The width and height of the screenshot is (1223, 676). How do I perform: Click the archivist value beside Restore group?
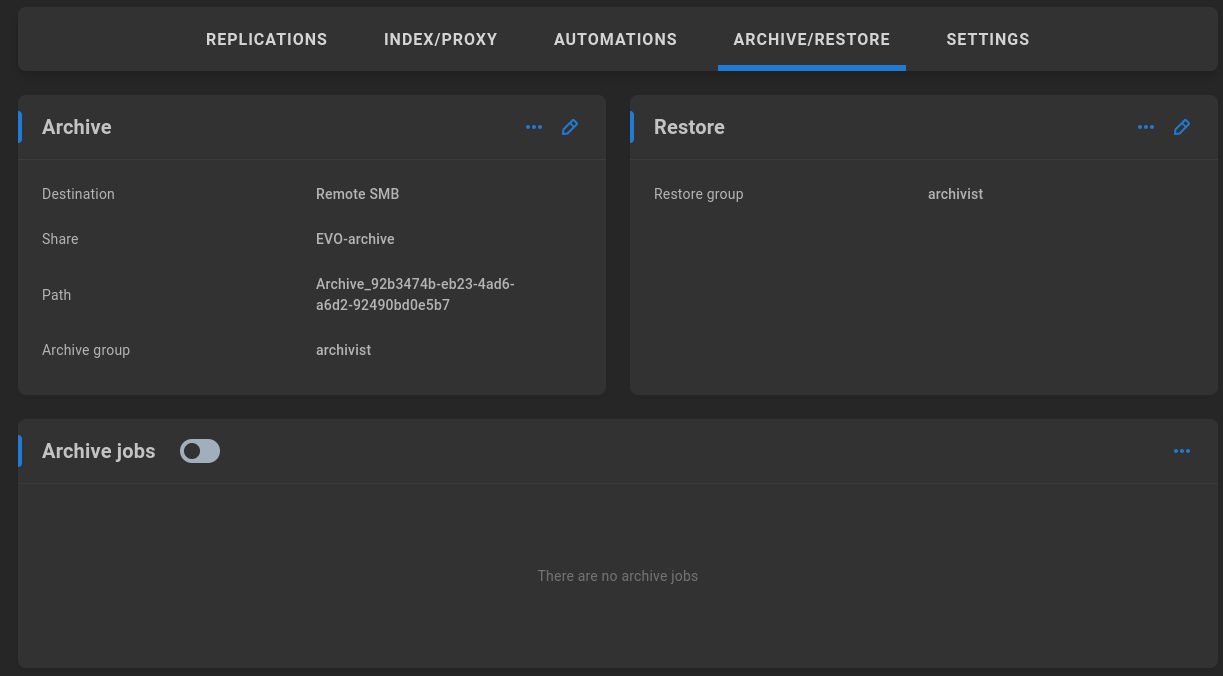(x=955, y=194)
